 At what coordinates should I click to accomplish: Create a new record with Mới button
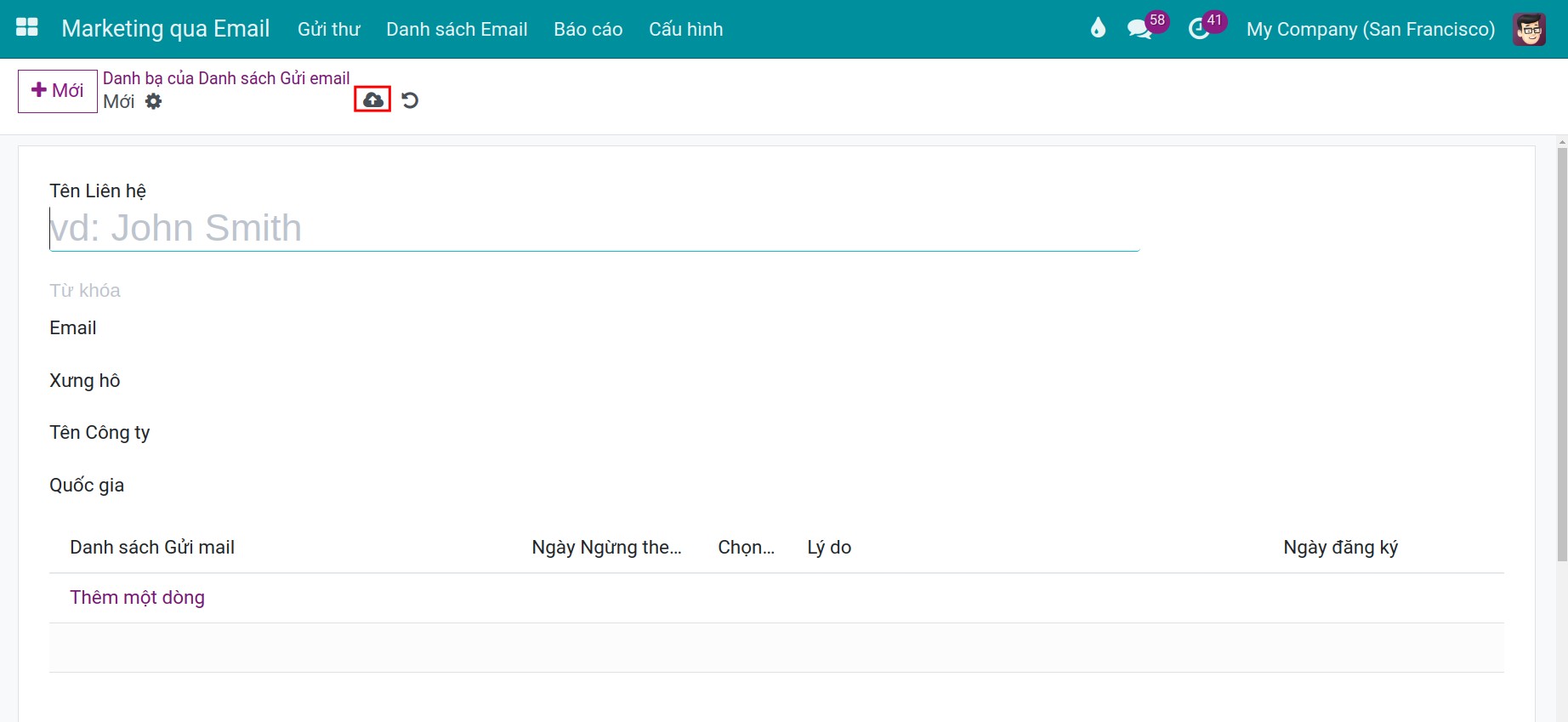coord(58,91)
